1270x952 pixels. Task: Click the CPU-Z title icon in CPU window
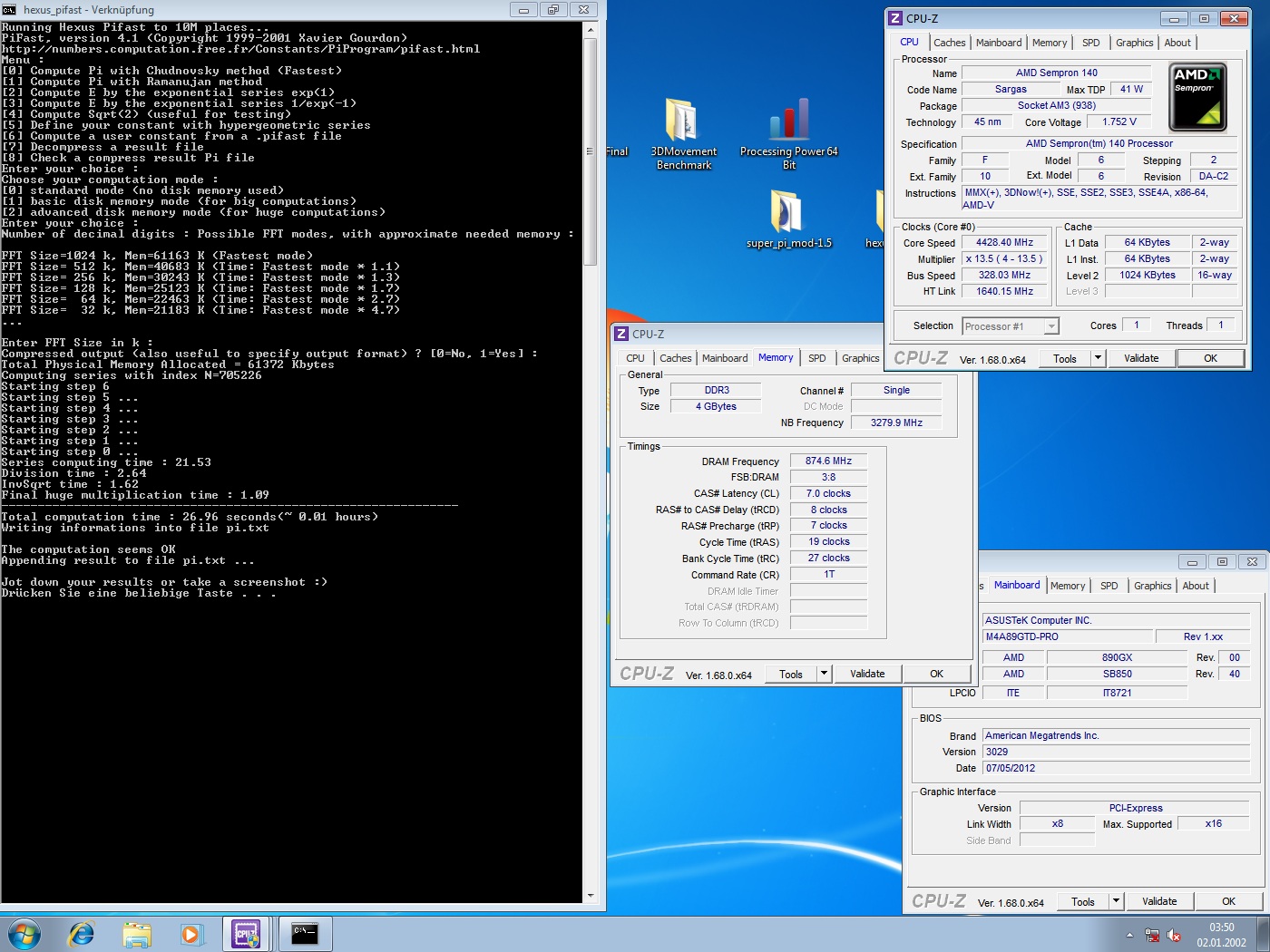coord(895,18)
